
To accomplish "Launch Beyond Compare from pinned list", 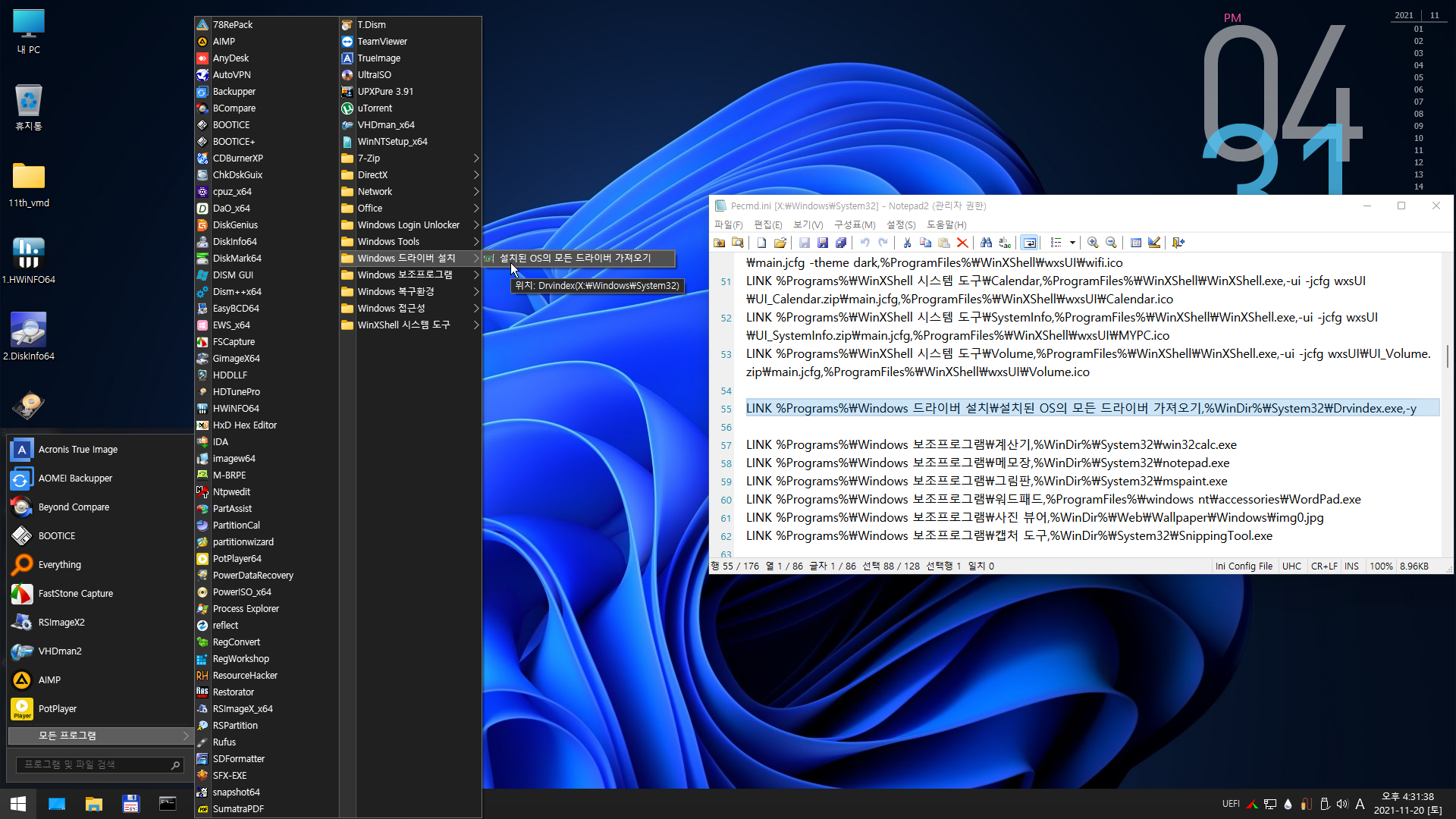I will [x=99, y=507].
